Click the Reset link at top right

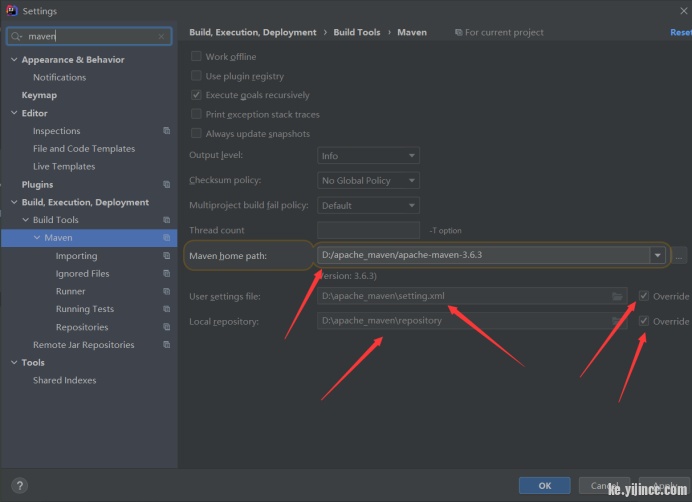(681, 32)
